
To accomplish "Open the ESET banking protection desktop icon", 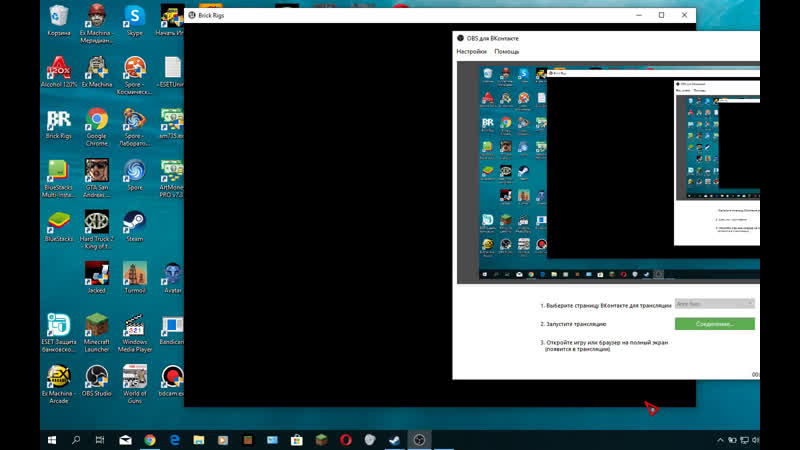I will [x=59, y=333].
